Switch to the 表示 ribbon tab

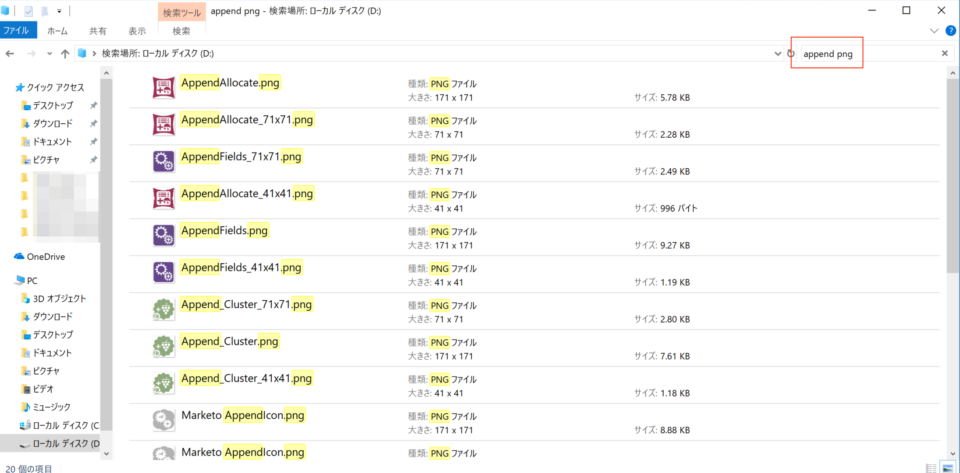coord(136,31)
